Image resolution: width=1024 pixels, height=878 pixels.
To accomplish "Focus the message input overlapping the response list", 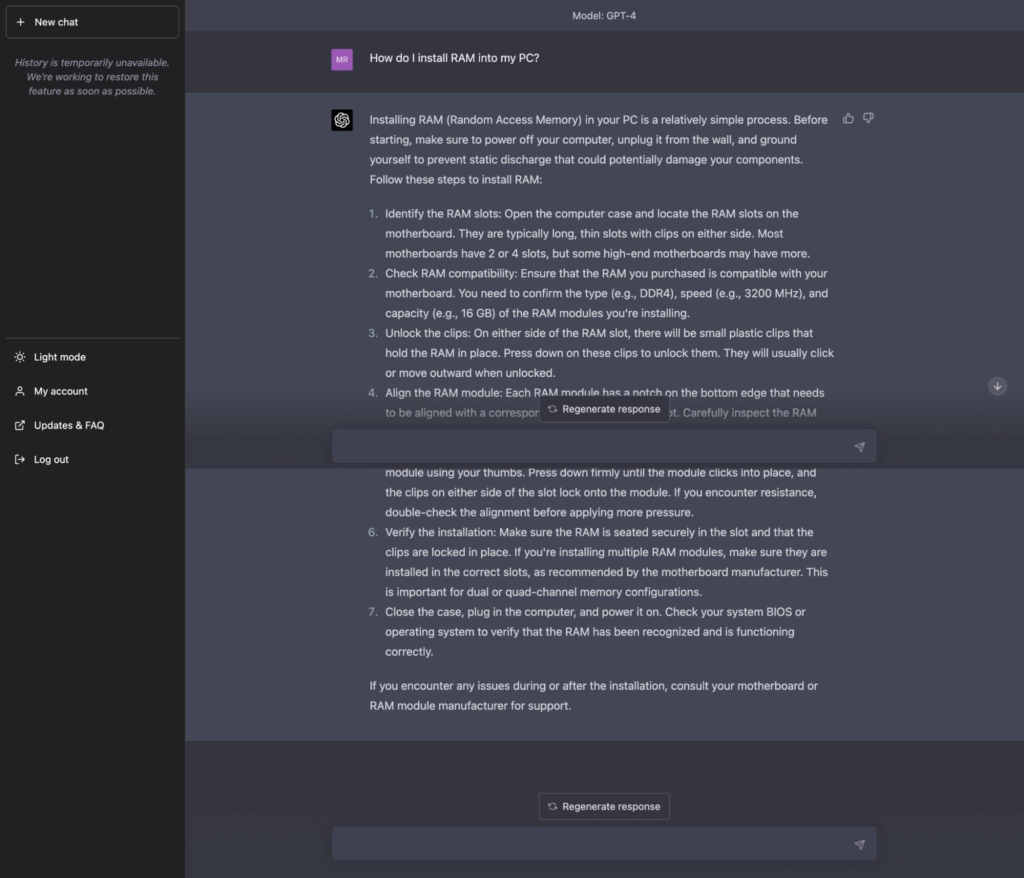I will (590, 447).
